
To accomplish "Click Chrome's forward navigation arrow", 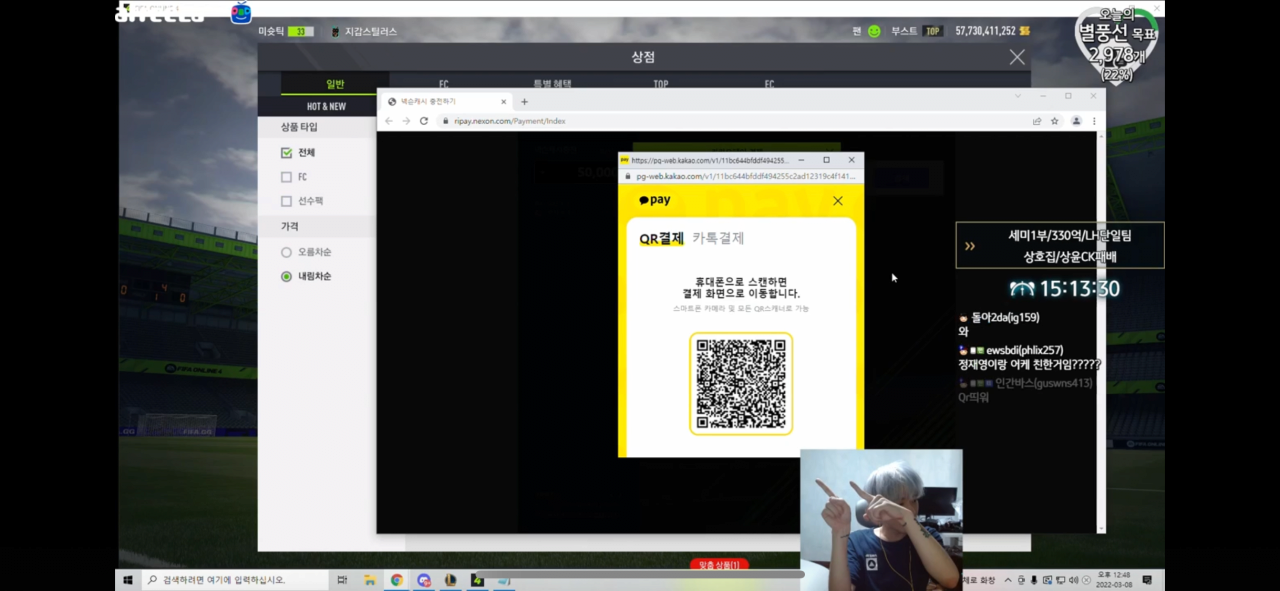I will (x=406, y=121).
